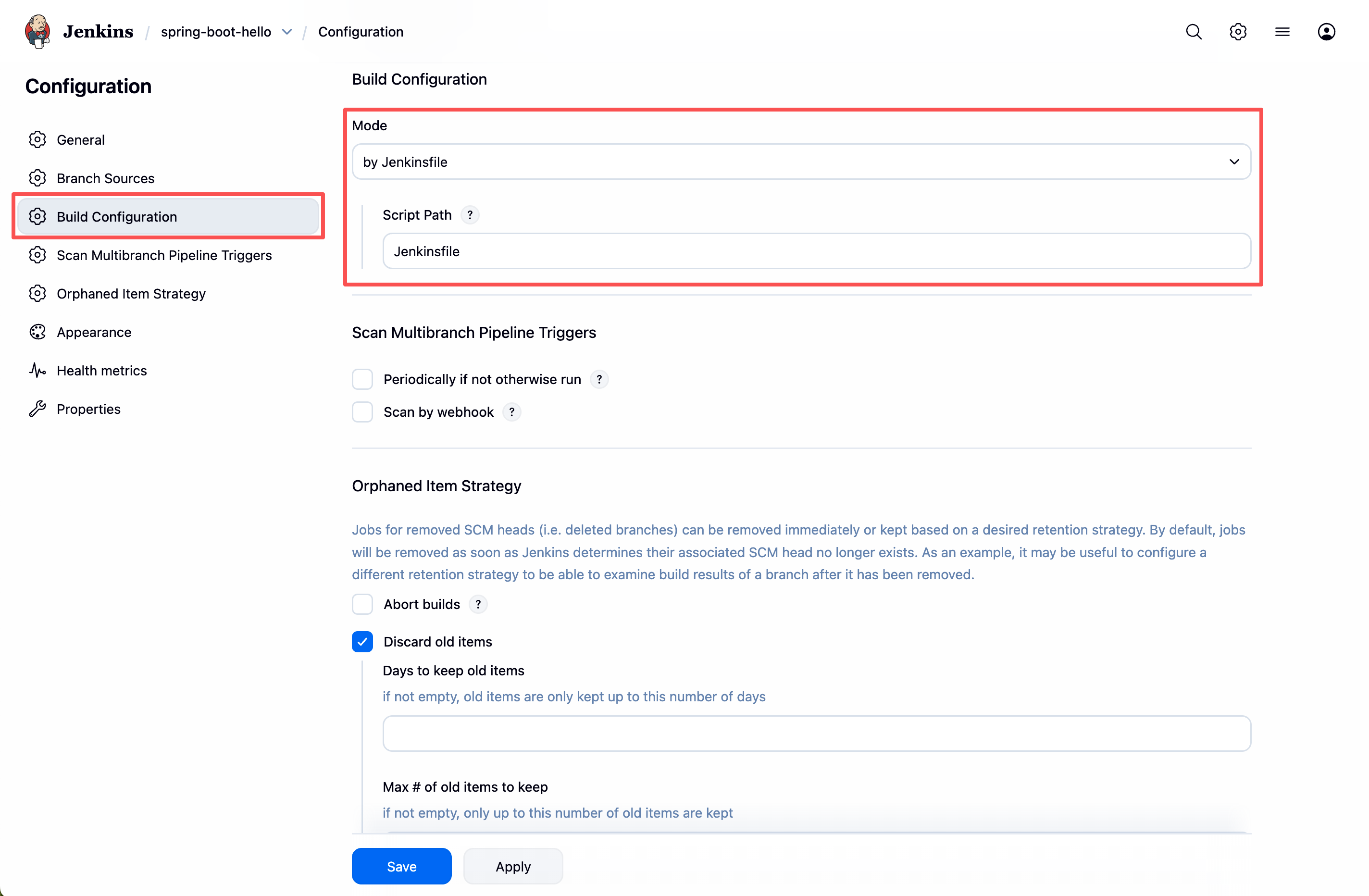Viewport: 1369px width, 896px height.
Task: Expand spring-boot-hello breadcrumb chevron
Action: 287,32
